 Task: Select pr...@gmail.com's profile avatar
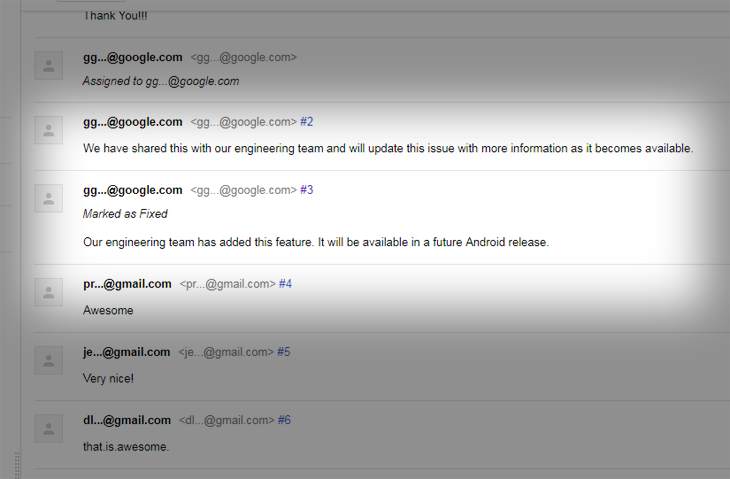coord(48,292)
